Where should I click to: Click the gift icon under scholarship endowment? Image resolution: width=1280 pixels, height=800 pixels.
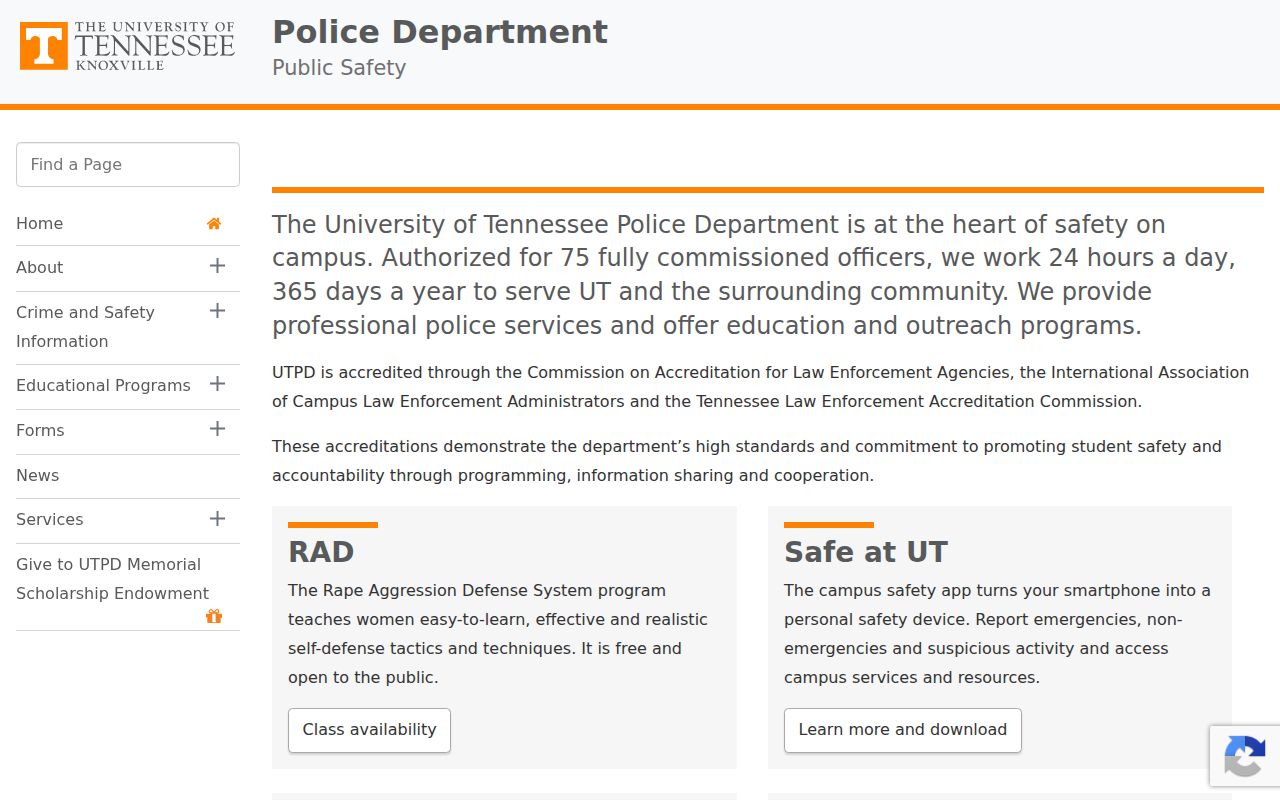pos(214,616)
